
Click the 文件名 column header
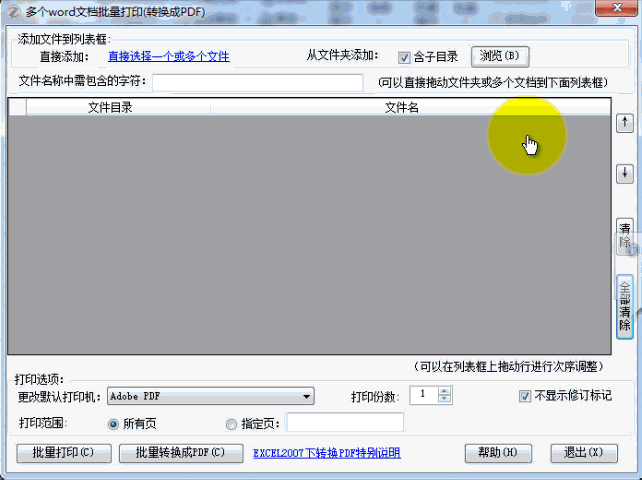(401, 107)
